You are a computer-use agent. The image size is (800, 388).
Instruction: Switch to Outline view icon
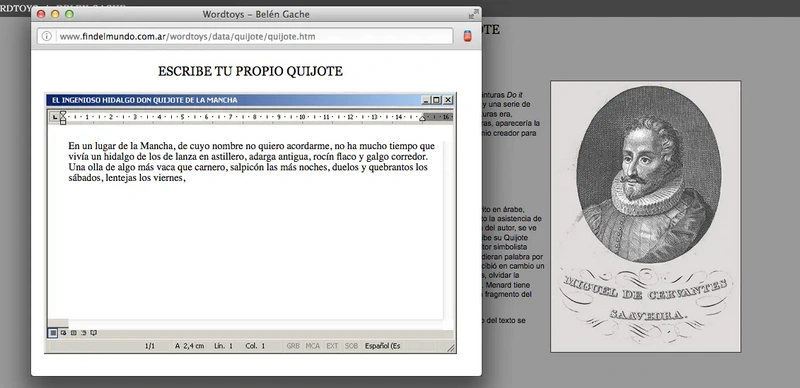[x=84, y=333]
